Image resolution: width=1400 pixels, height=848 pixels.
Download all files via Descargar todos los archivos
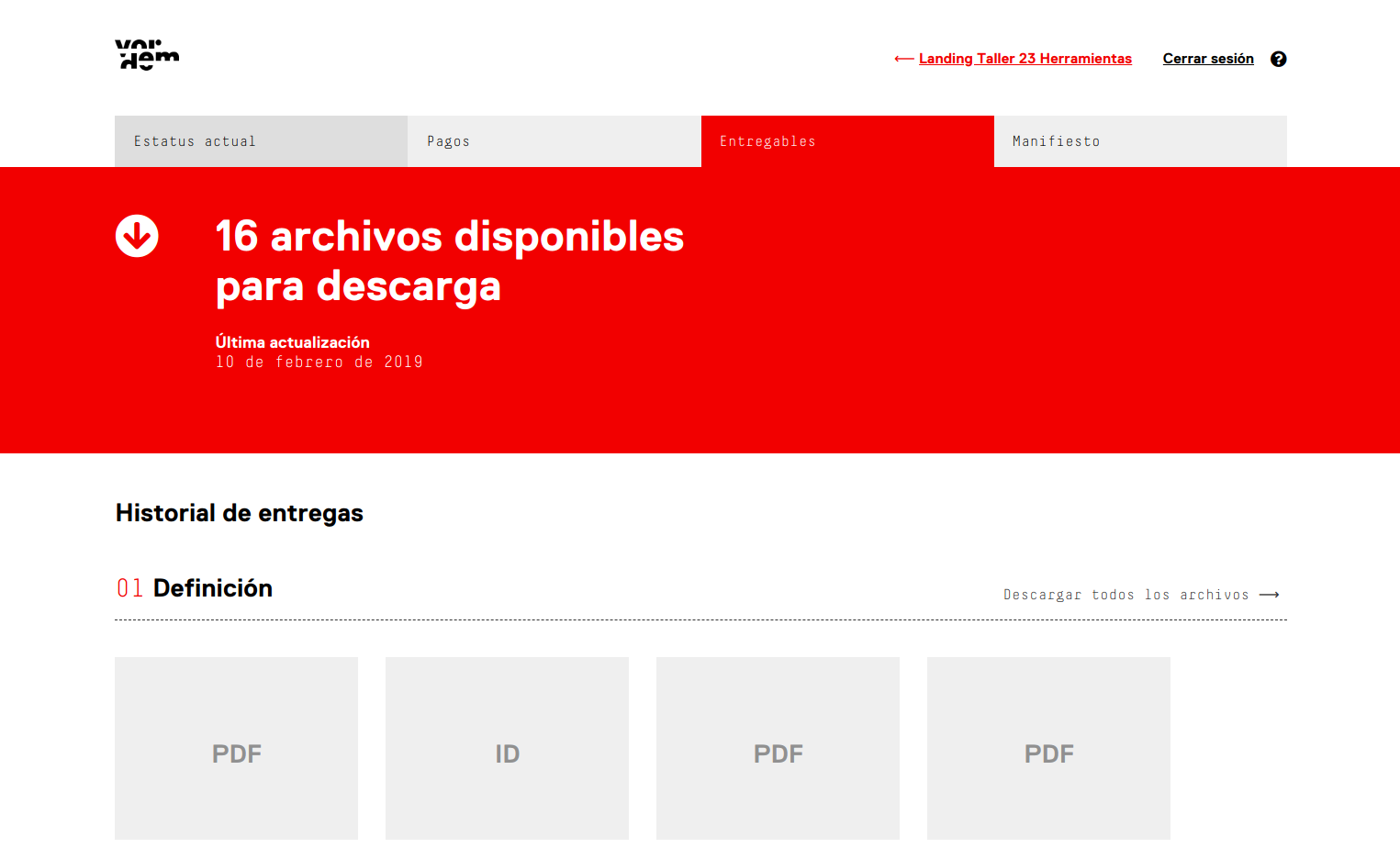[x=1126, y=595]
